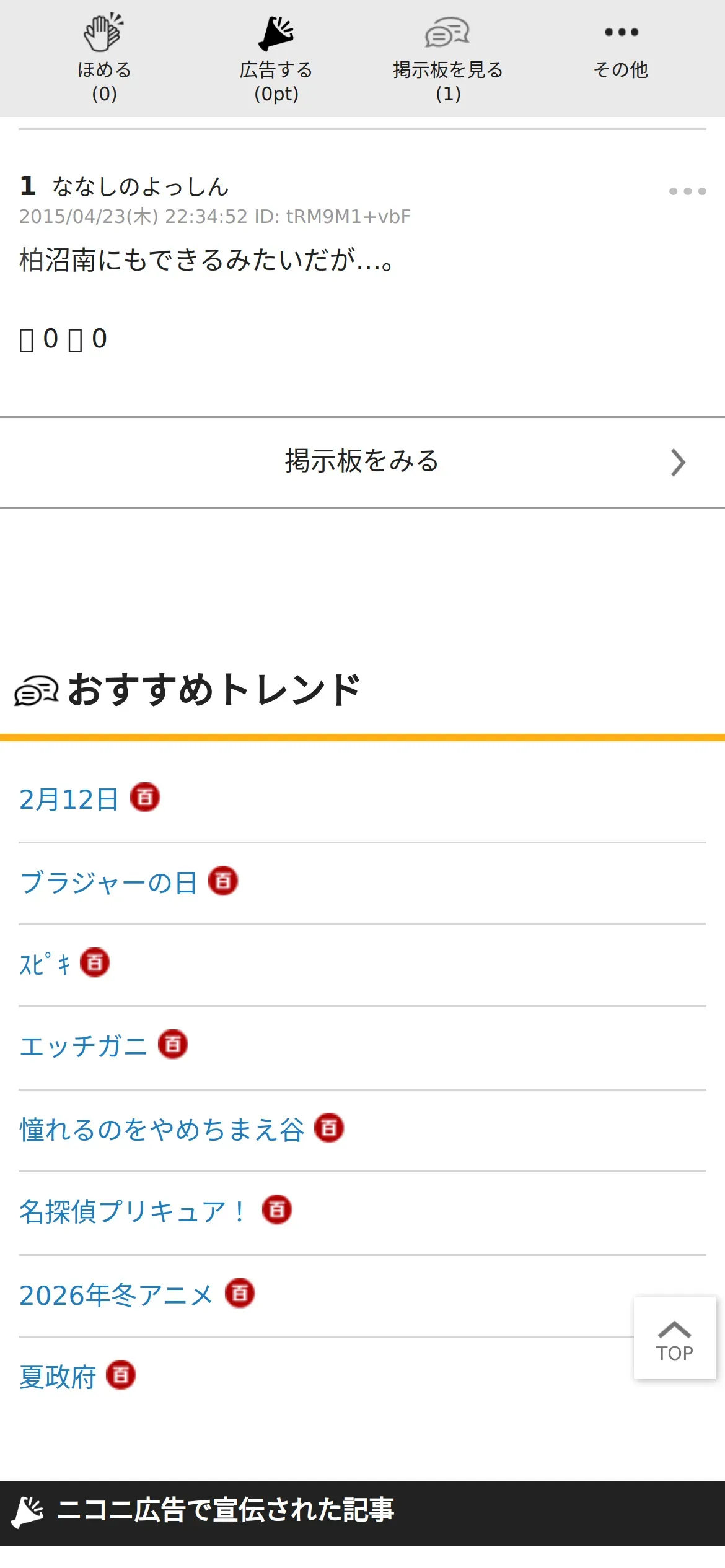This screenshot has width=725, height=1568.
Task: Click red 百 badge beside エッチガニ
Action: click(173, 1044)
